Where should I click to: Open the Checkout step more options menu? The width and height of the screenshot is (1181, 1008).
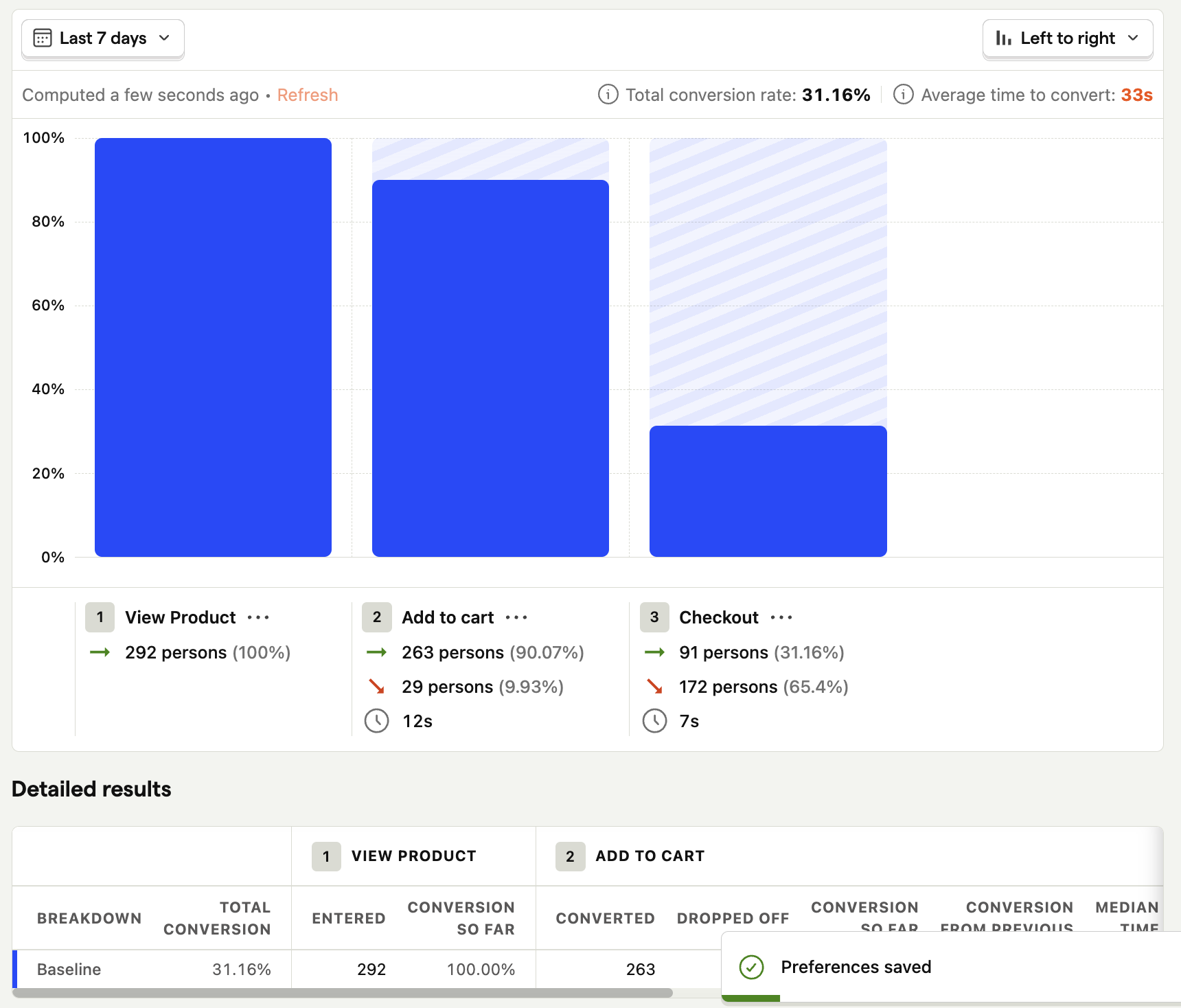[x=781, y=617]
